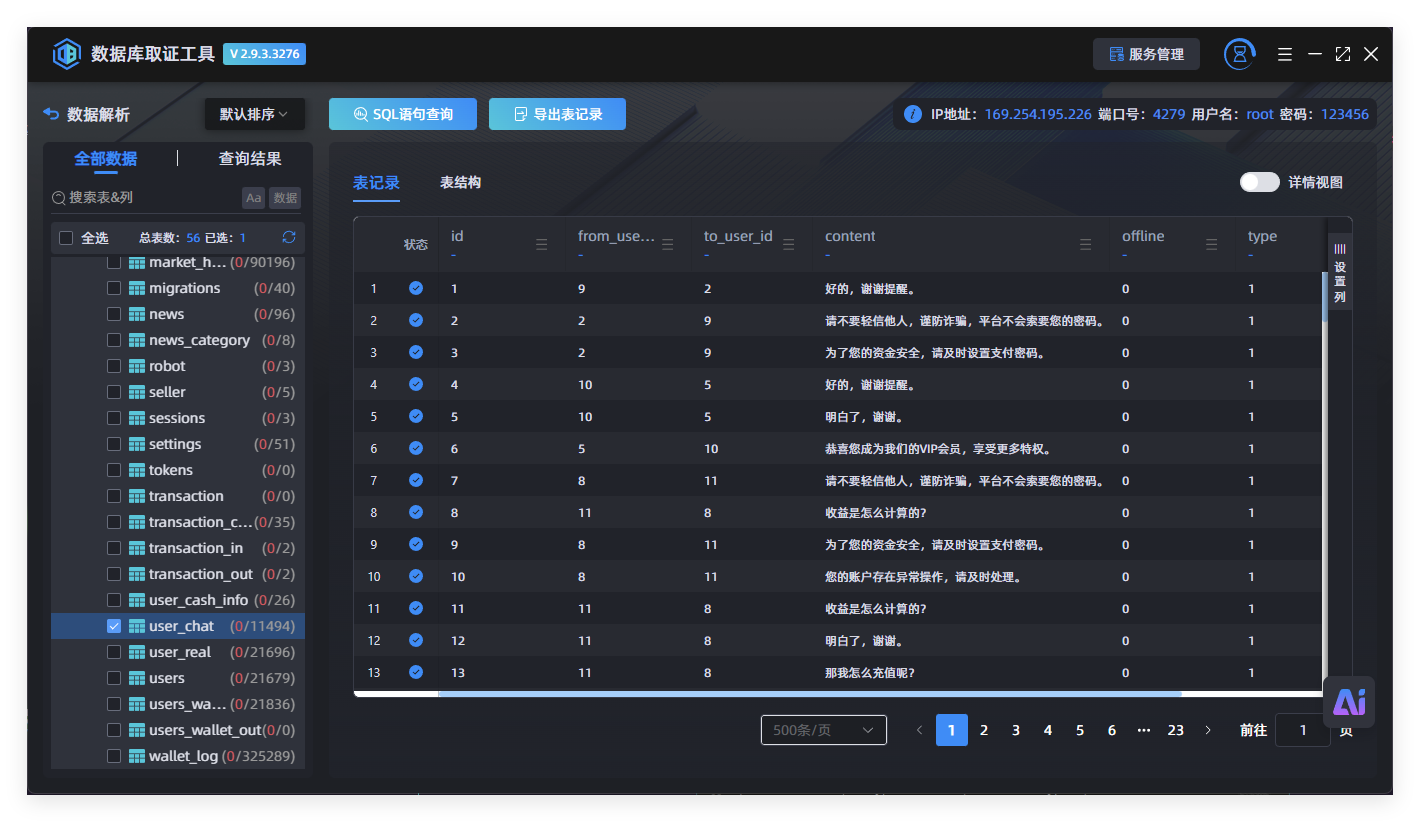Click the cell 那我怎么充值呢?

[x=870, y=672]
